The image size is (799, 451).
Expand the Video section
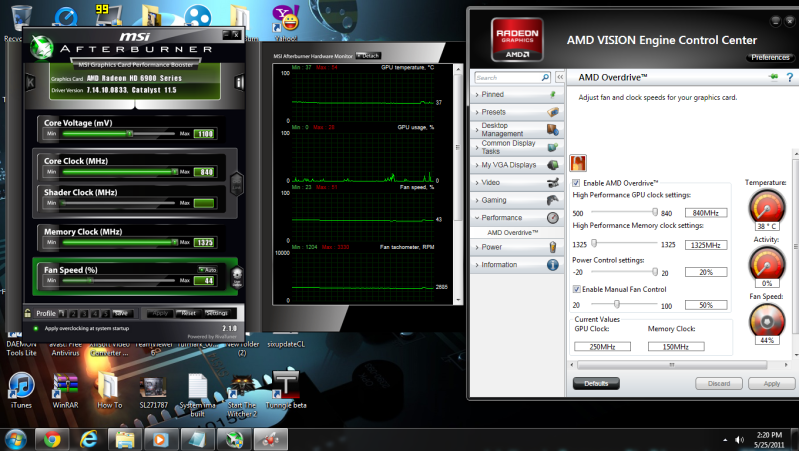(x=517, y=182)
